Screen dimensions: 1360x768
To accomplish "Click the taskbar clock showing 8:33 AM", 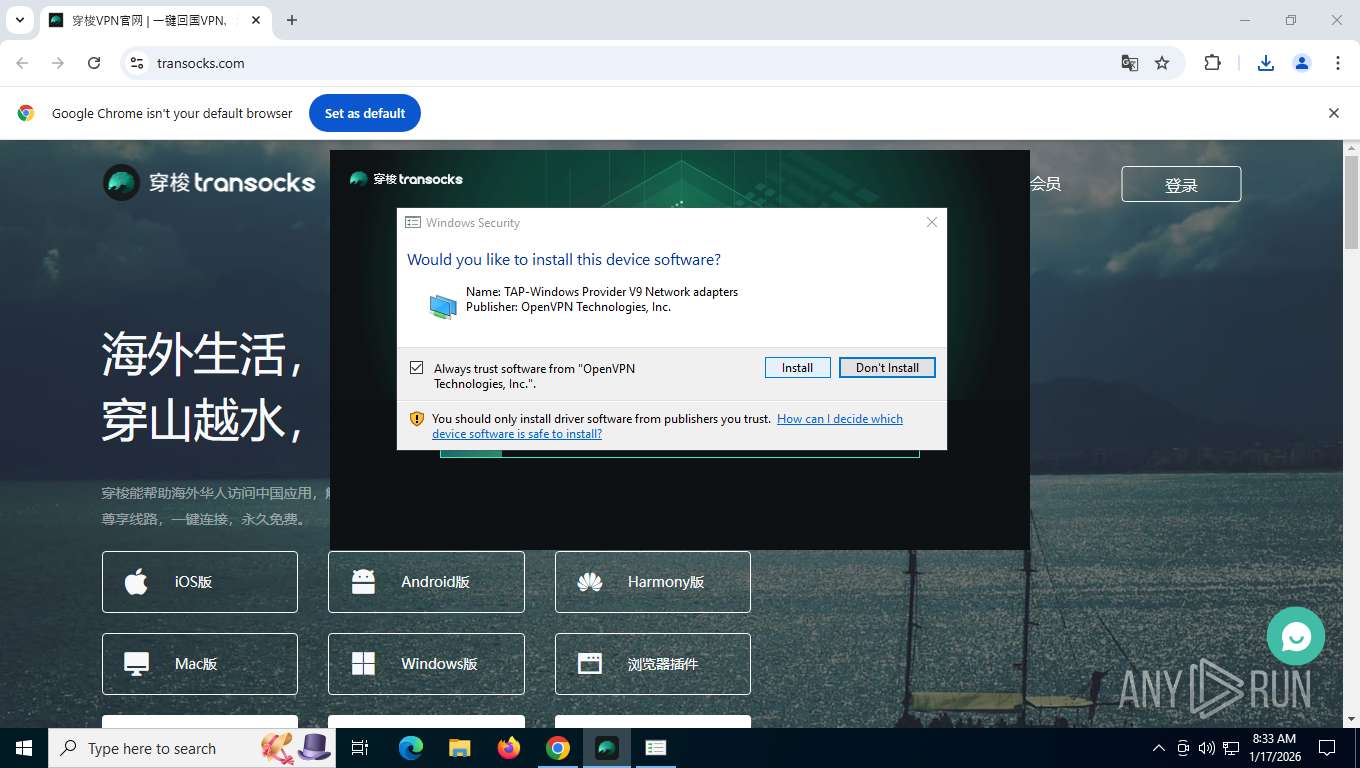I will (1274, 748).
